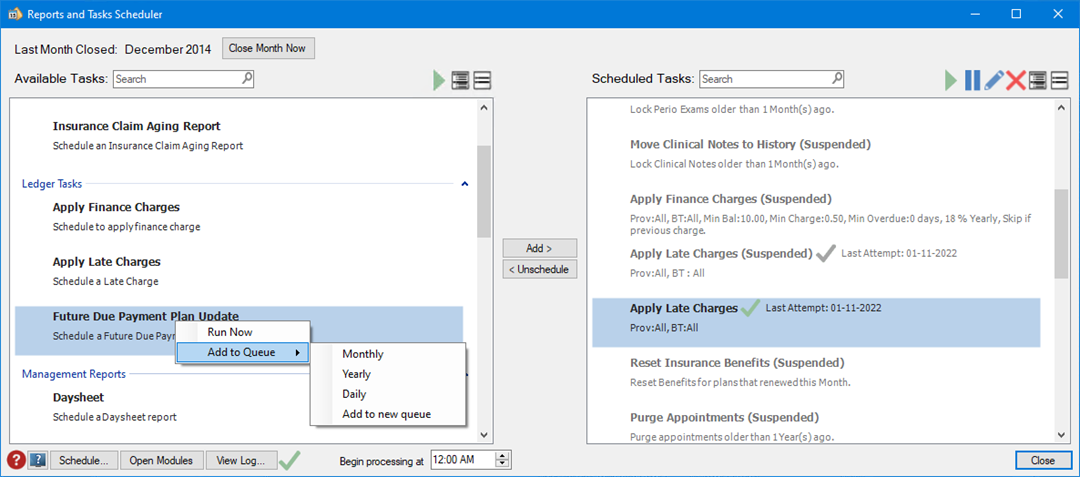Edit the scheduled task using the pencil icon
This screenshot has height=477, width=1080.
pos(994,81)
